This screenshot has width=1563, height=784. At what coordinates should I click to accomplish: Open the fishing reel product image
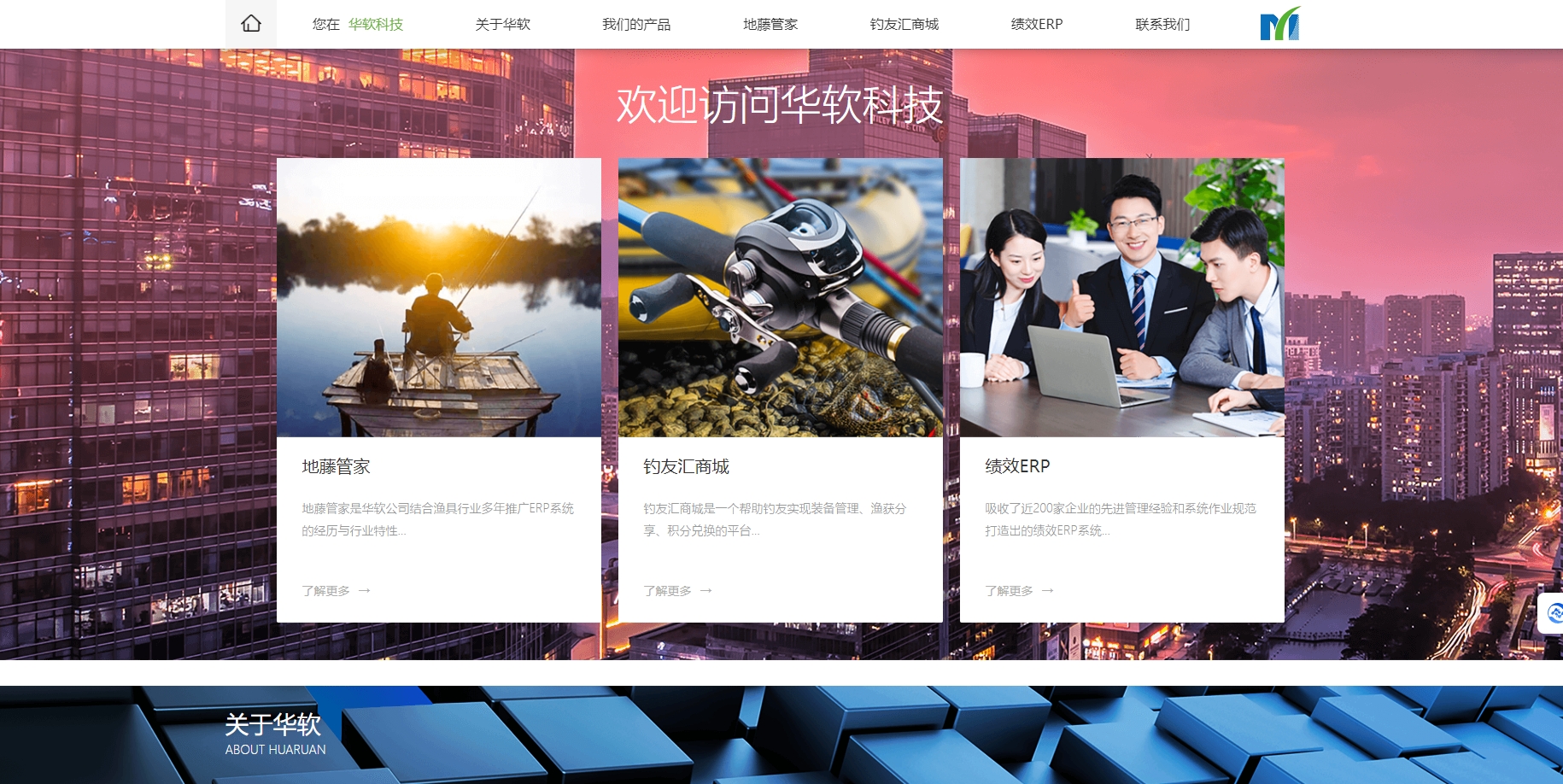tap(781, 297)
